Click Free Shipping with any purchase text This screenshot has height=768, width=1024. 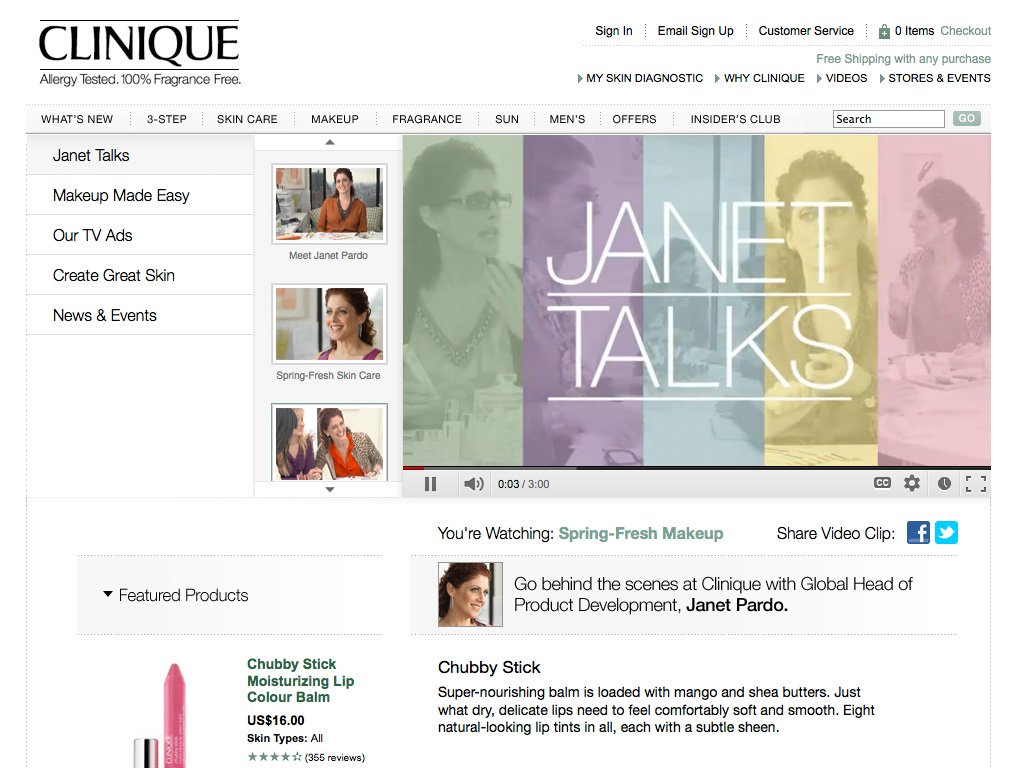903,59
